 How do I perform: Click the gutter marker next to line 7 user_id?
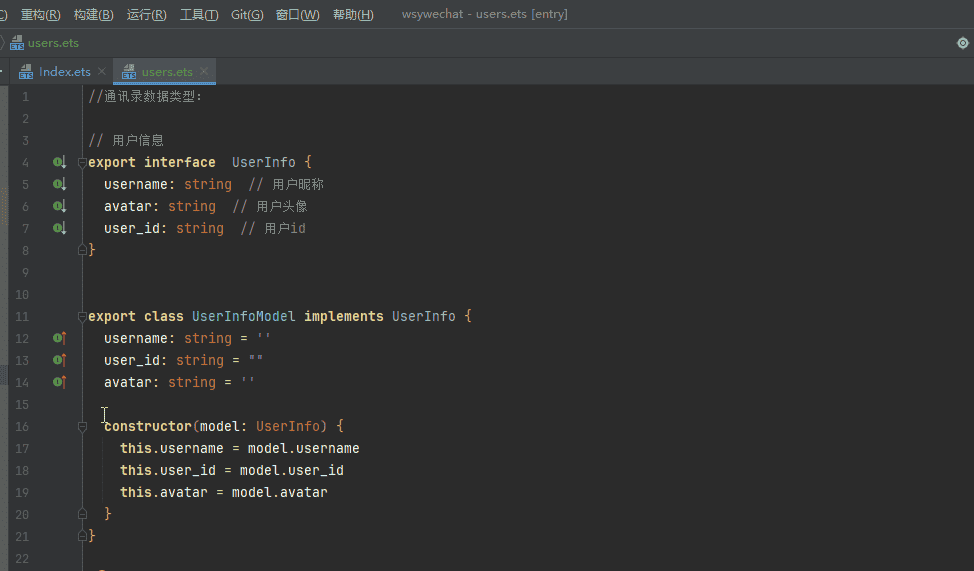click(x=59, y=228)
